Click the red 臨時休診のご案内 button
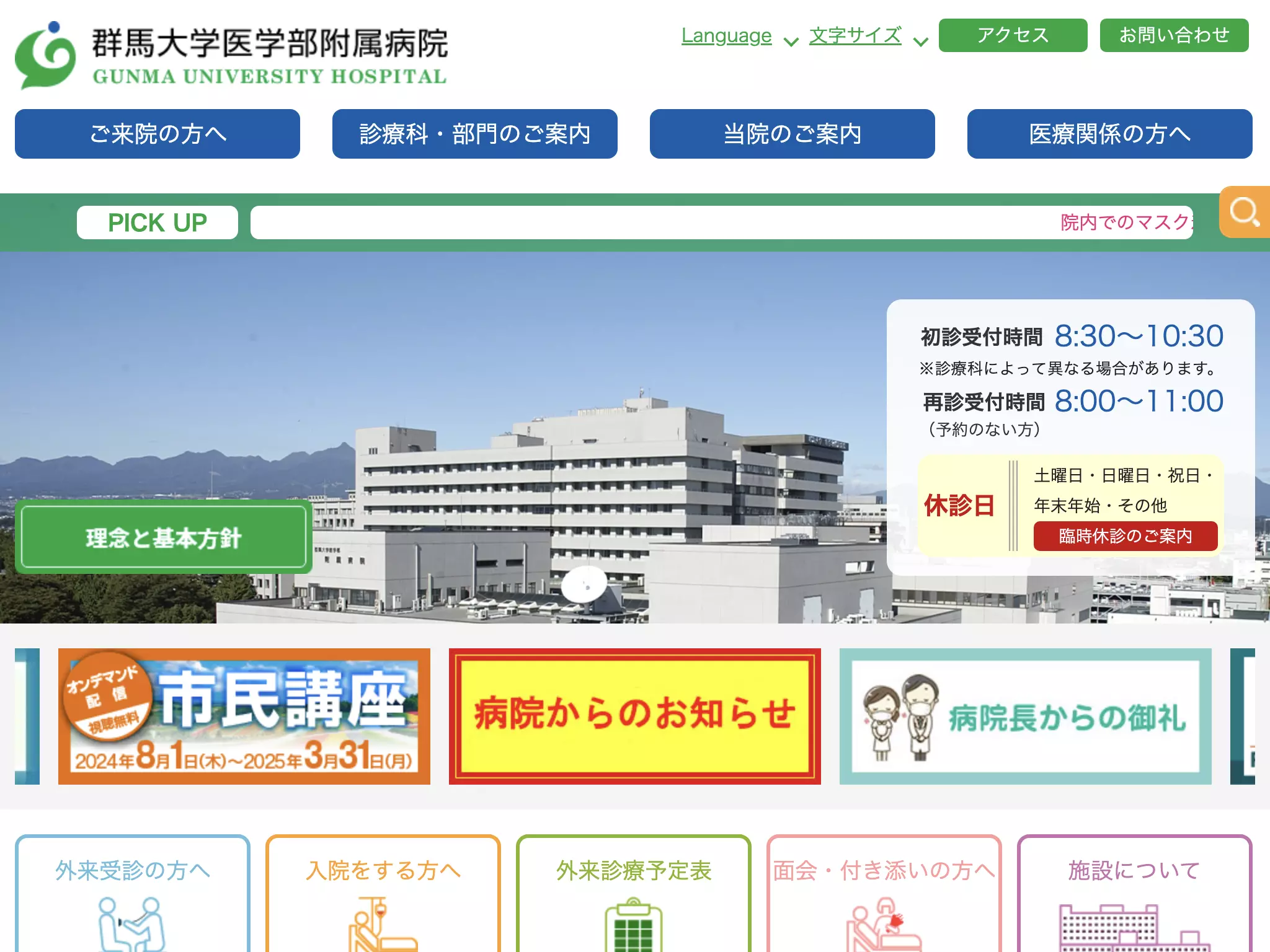This screenshot has height=952, width=1270. [x=1126, y=536]
